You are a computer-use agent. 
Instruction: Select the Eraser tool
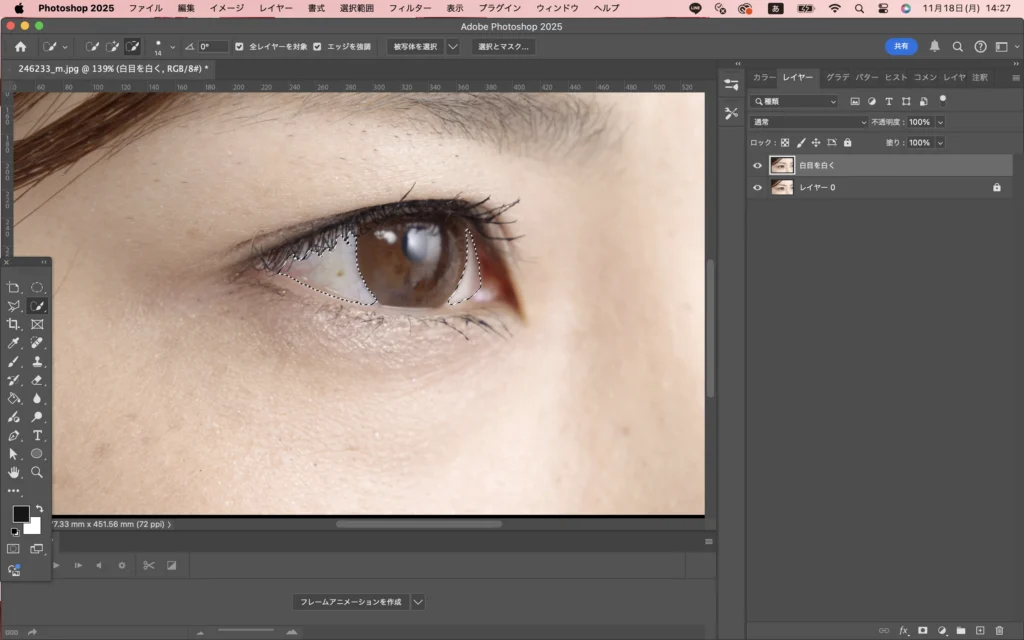coord(37,380)
